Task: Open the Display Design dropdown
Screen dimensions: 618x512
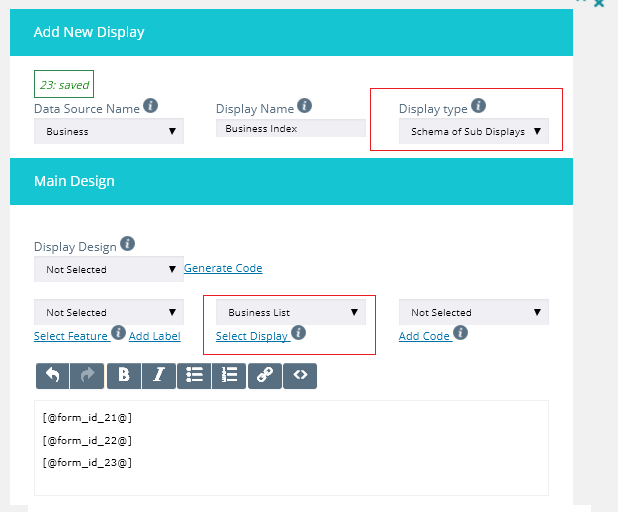Action: (109, 269)
